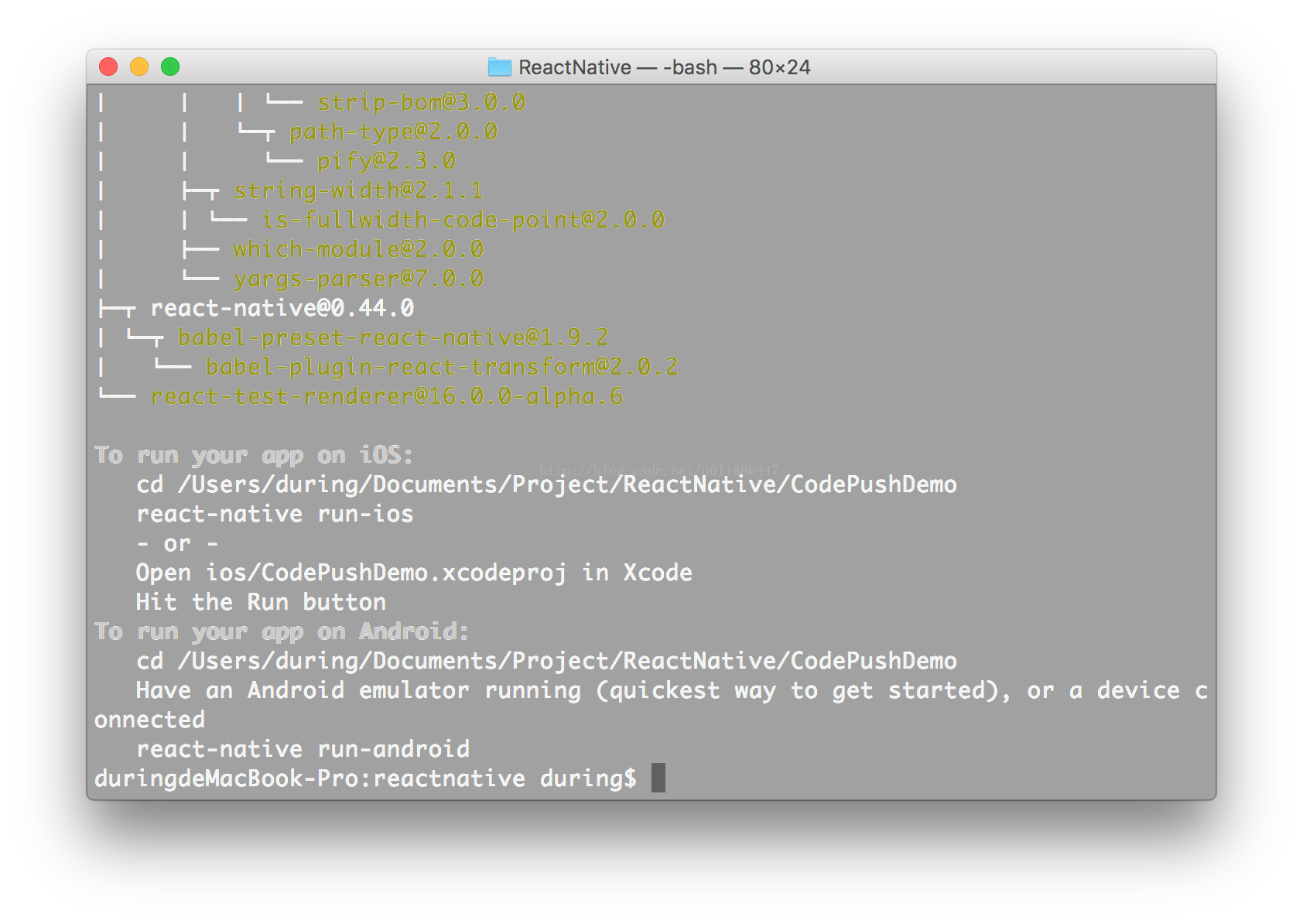Image resolution: width=1303 pixels, height=924 pixels.
Task: Click the text 'react-native@0.44.0'
Action: pyautogui.click(x=282, y=308)
